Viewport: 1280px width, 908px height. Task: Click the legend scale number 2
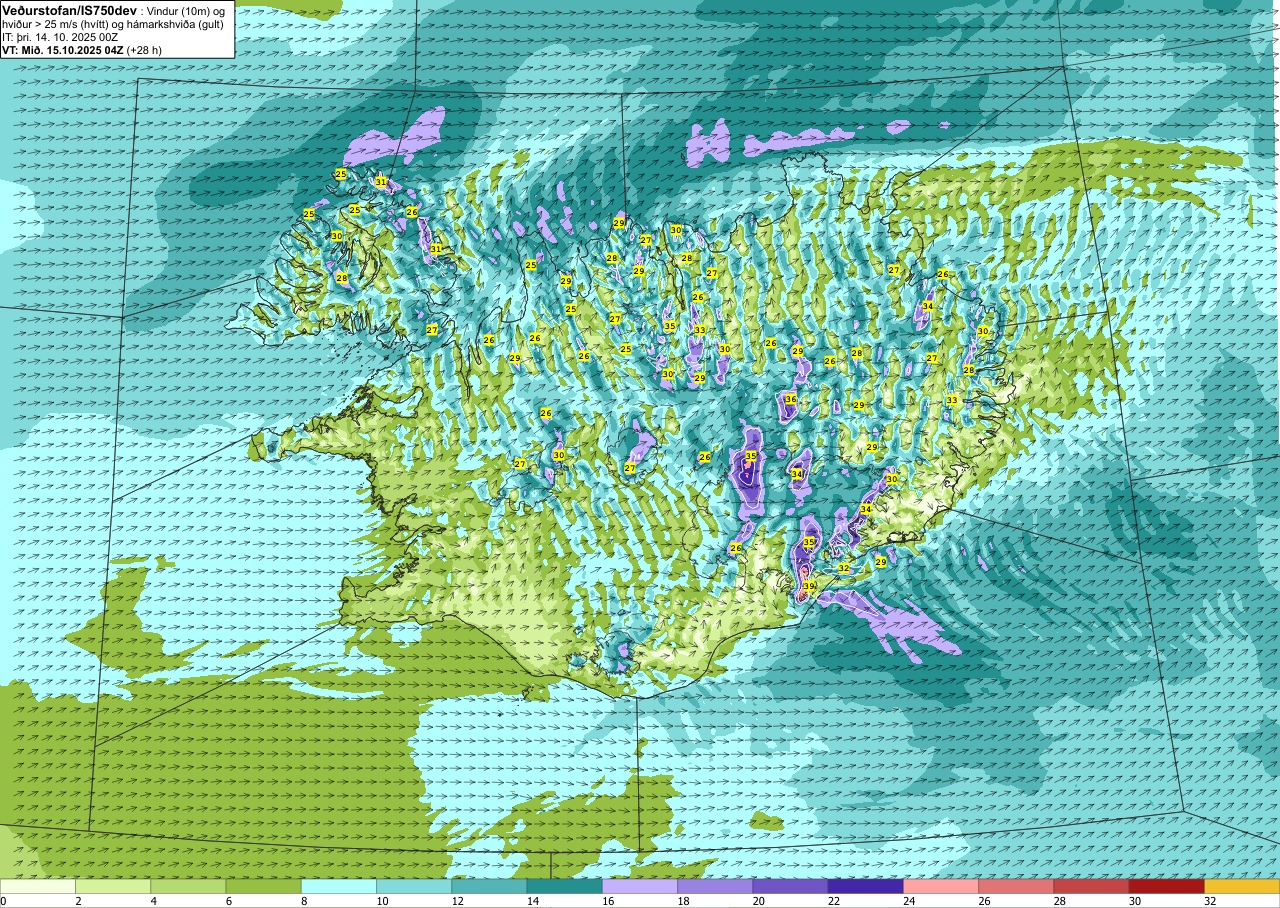pyautogui.click(x=78, y=901)
